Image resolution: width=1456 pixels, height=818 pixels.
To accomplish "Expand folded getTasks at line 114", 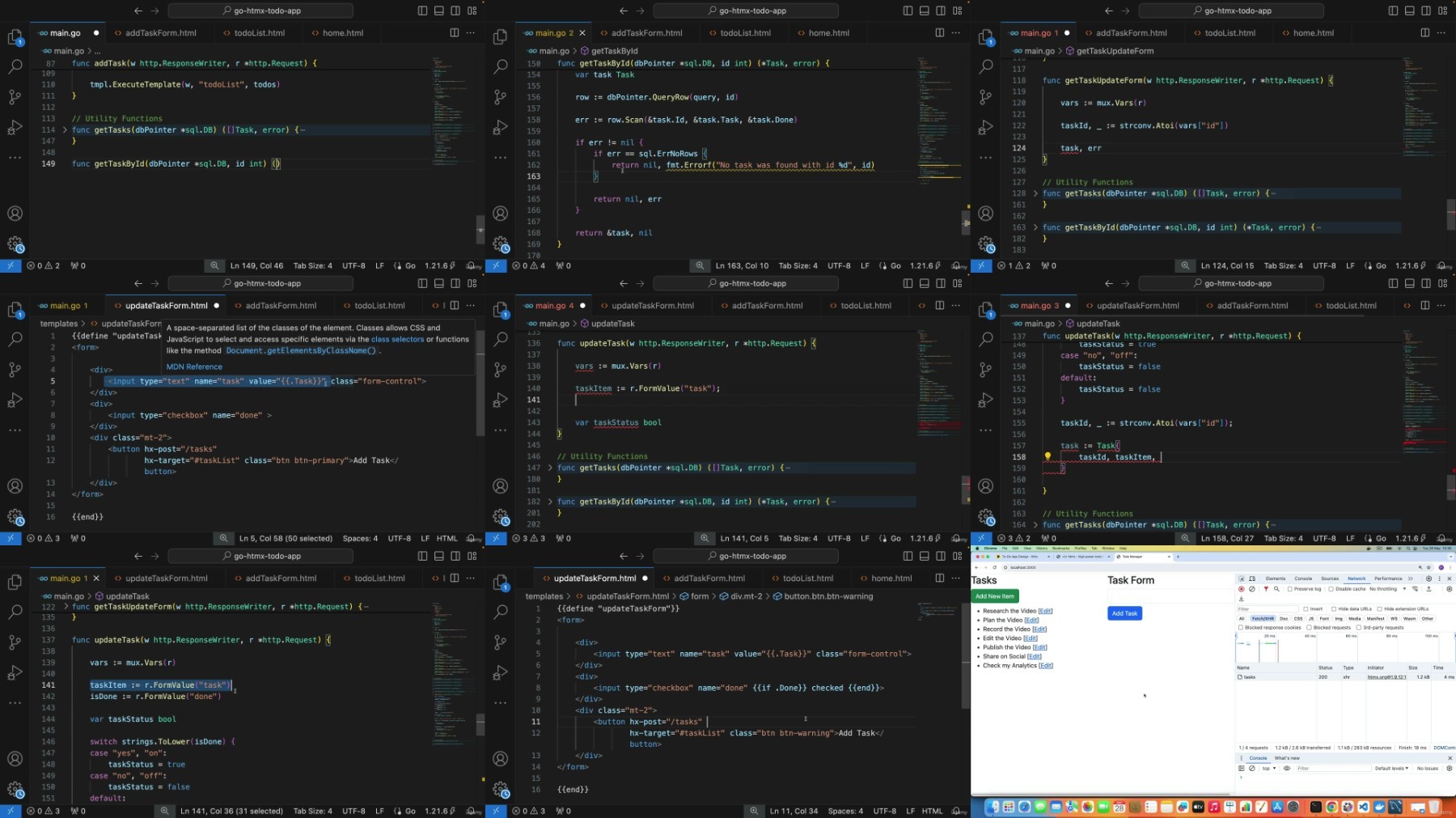I will point(65,129).
